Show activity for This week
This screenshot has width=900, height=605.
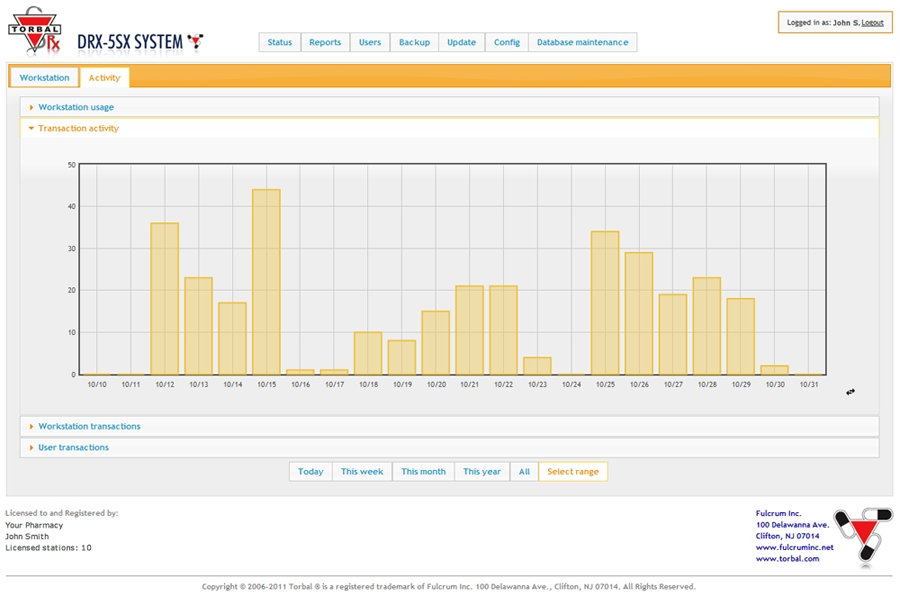click(362, 471)
